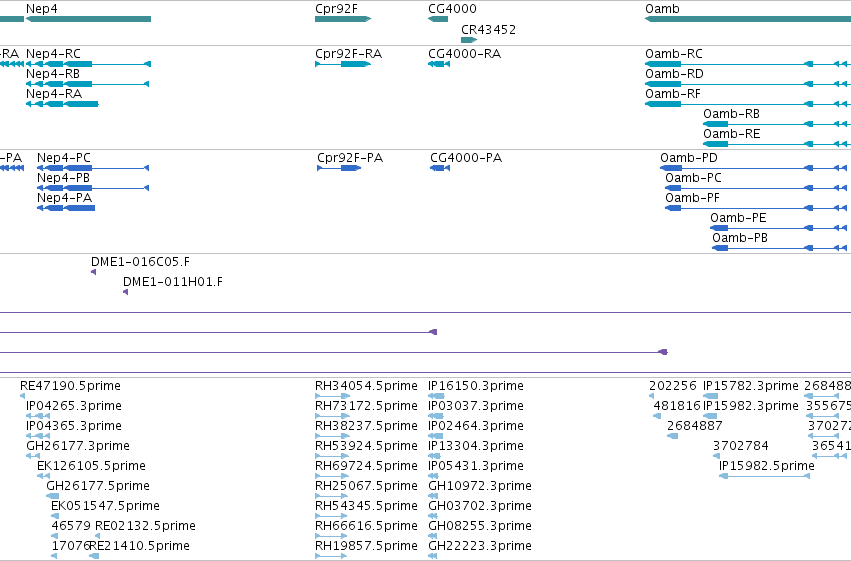Select the CG4000 gene feature
The image size is (851, 561).
(438, 19)
